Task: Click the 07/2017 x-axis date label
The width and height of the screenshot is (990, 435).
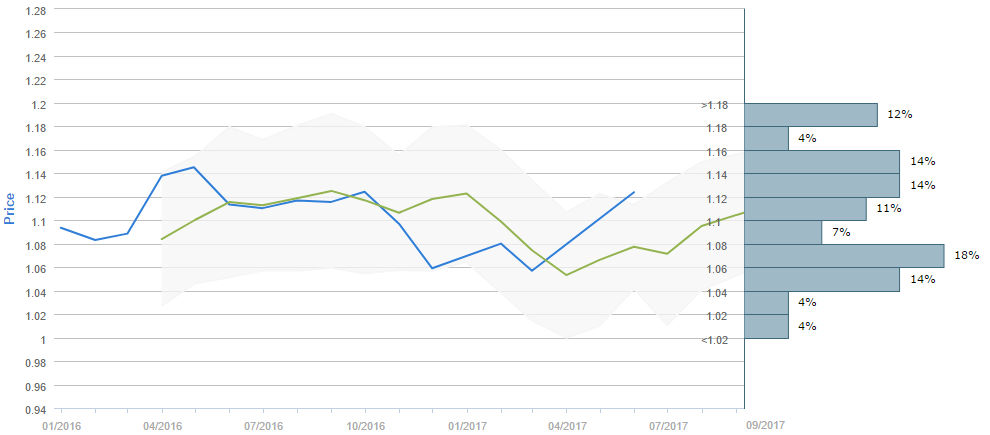Action: click(669, 425)
